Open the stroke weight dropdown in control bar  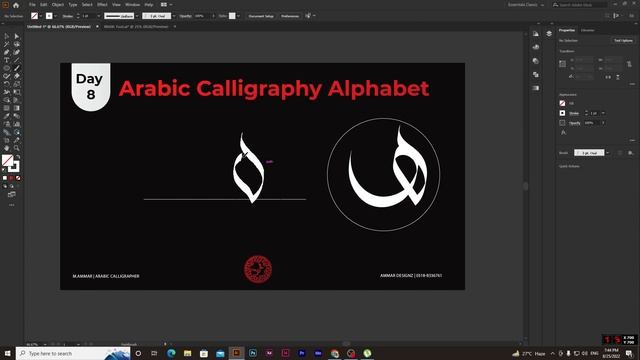tap(99, 16)
